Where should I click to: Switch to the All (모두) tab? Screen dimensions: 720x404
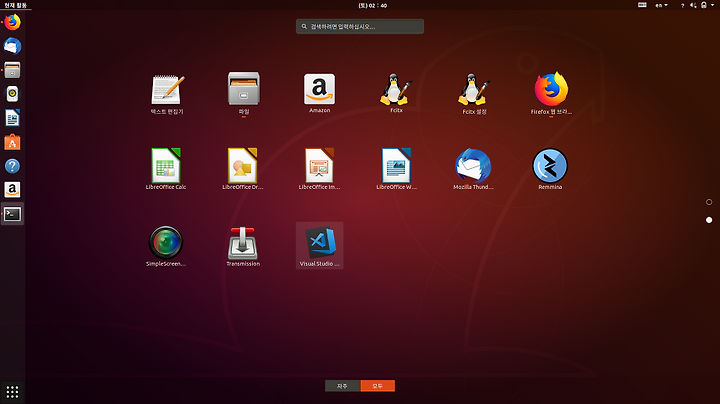click(x=377, y=386)
